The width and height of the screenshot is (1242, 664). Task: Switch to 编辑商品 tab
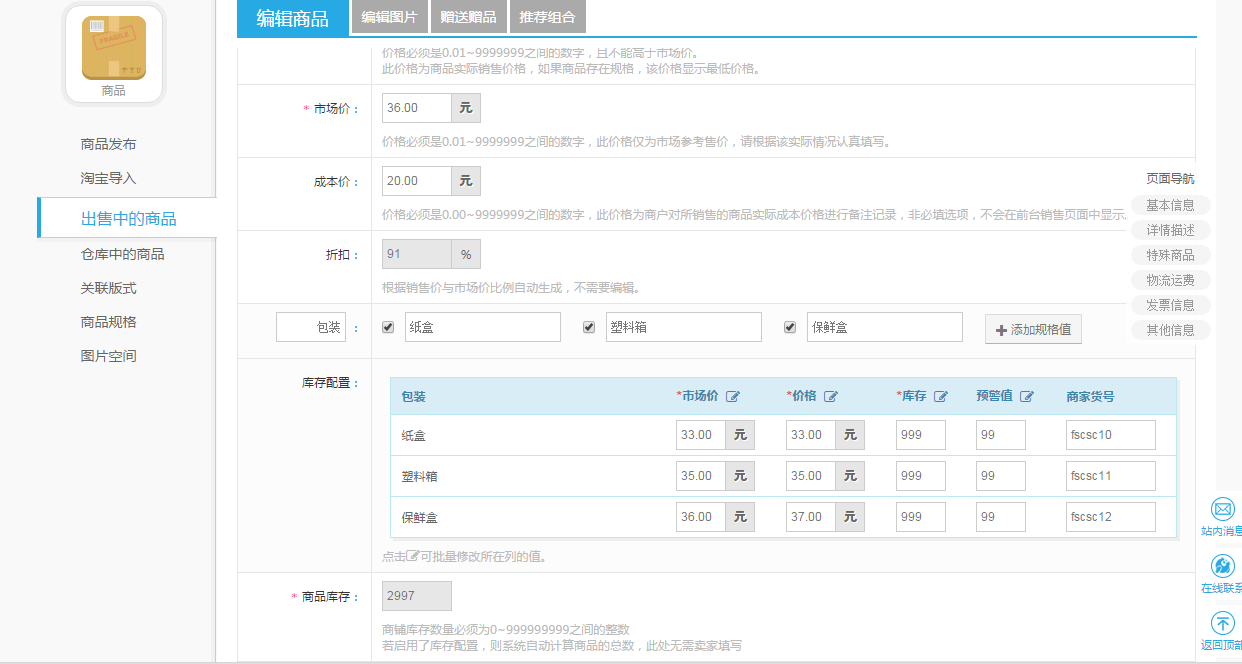tap(292, 18)
